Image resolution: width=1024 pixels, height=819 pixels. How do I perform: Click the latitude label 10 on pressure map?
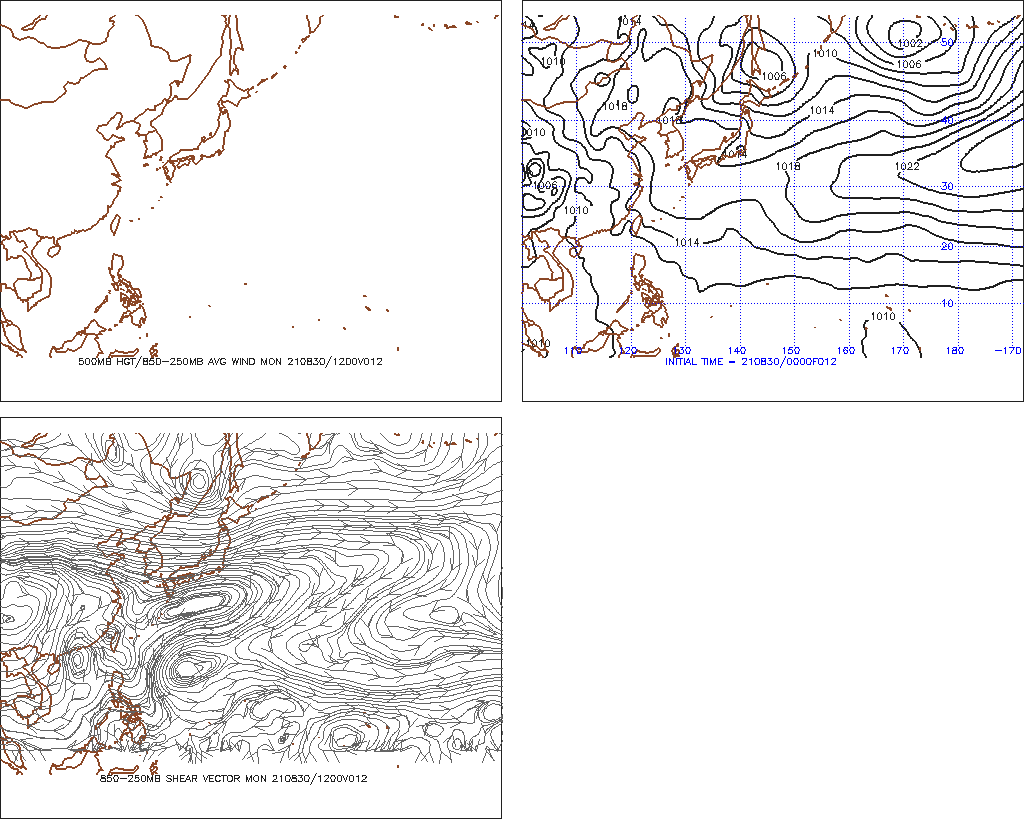(947, 303)
